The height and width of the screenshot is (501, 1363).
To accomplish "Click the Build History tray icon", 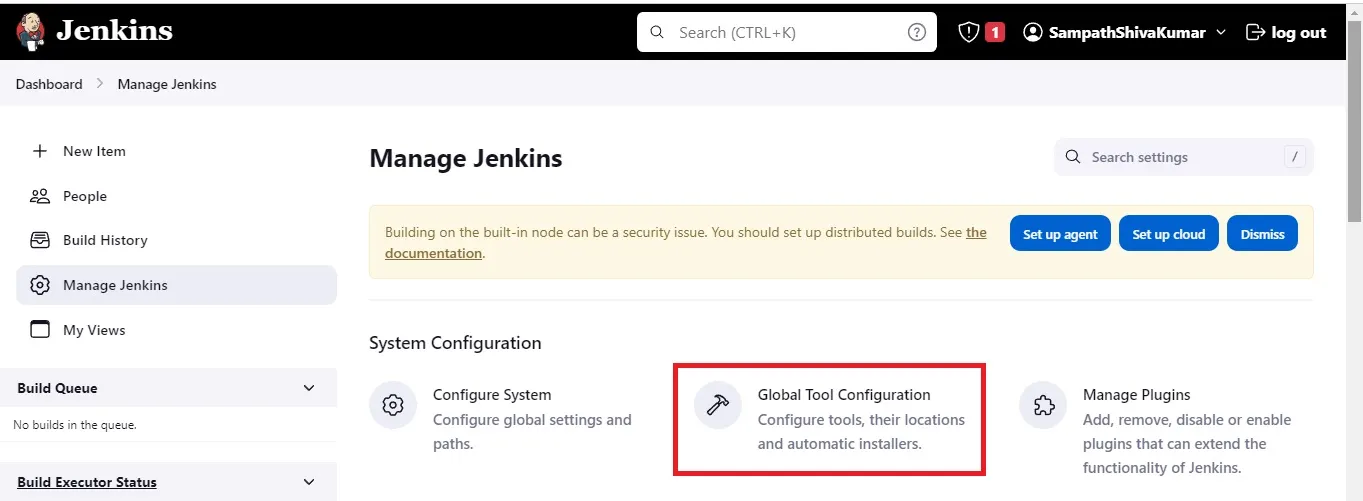I will [x=40, y=240].
